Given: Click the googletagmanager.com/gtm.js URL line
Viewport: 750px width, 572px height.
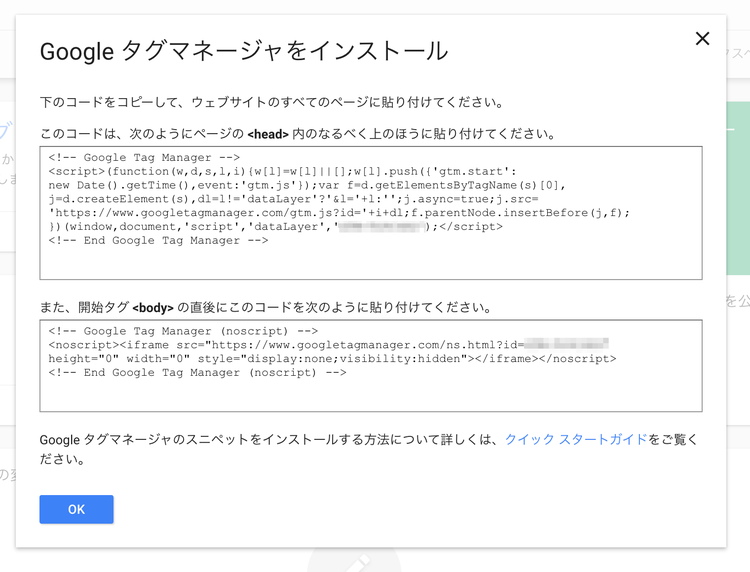Looking at the screenshot, I should 339,213.
